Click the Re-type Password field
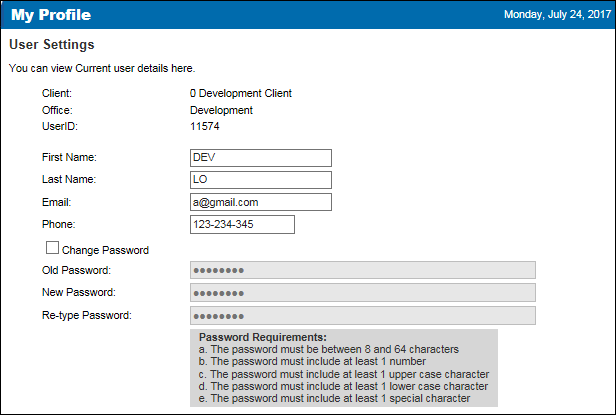Screen dimensions: 616x415 [x=363, y=316]
